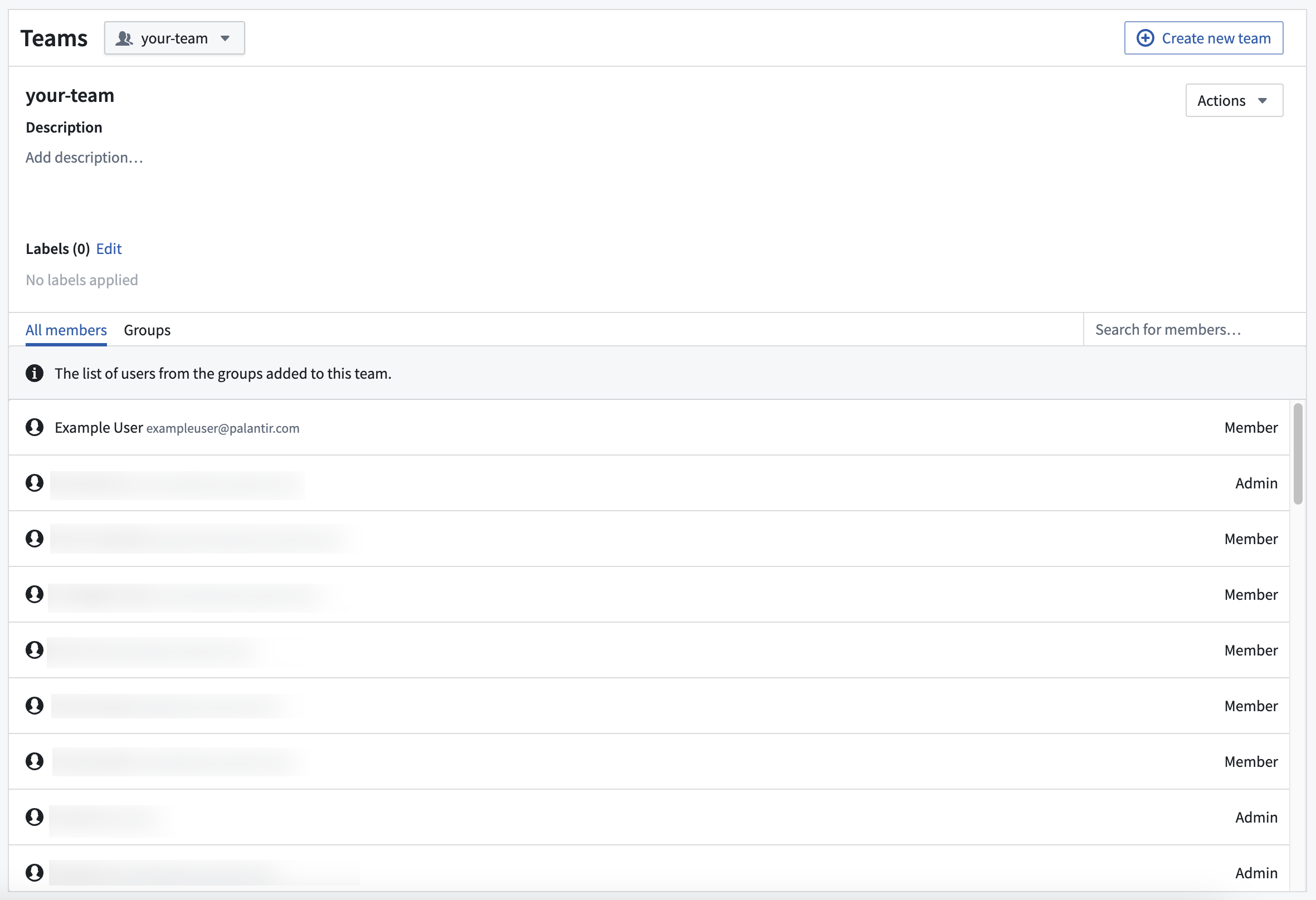
Task: Click Example User's avatar icon
Action: [35, 427]
